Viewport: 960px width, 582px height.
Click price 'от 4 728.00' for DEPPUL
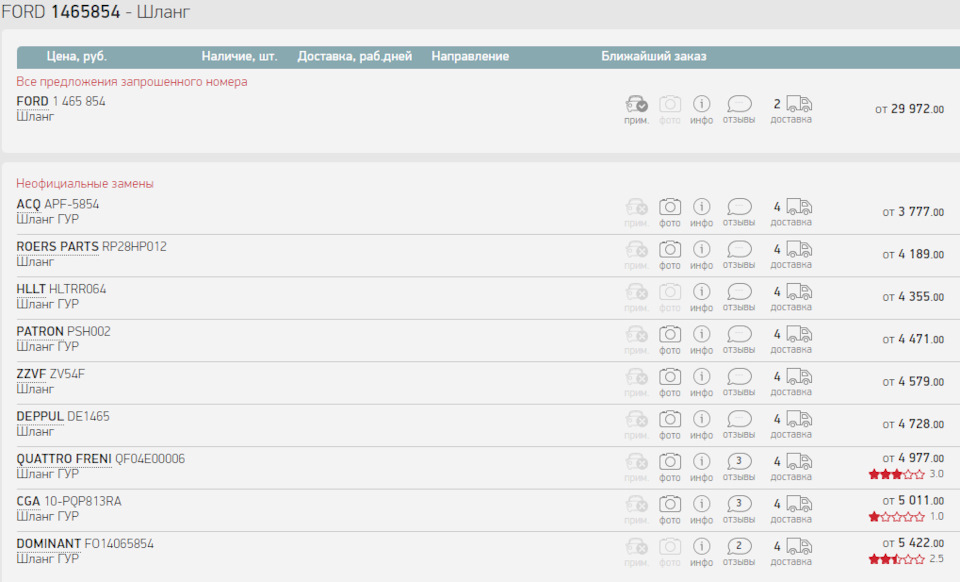pos(913,423)
